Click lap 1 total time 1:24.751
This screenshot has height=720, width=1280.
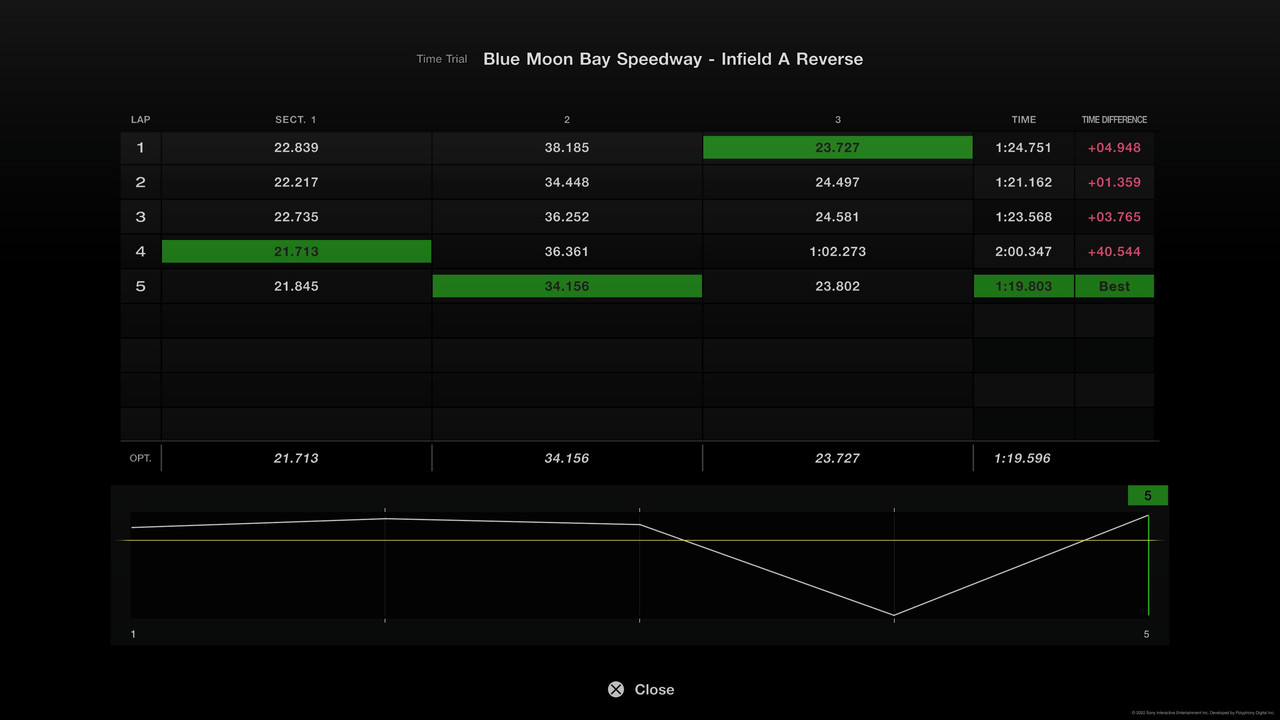pyautogui.click(x=1024, y=148)
